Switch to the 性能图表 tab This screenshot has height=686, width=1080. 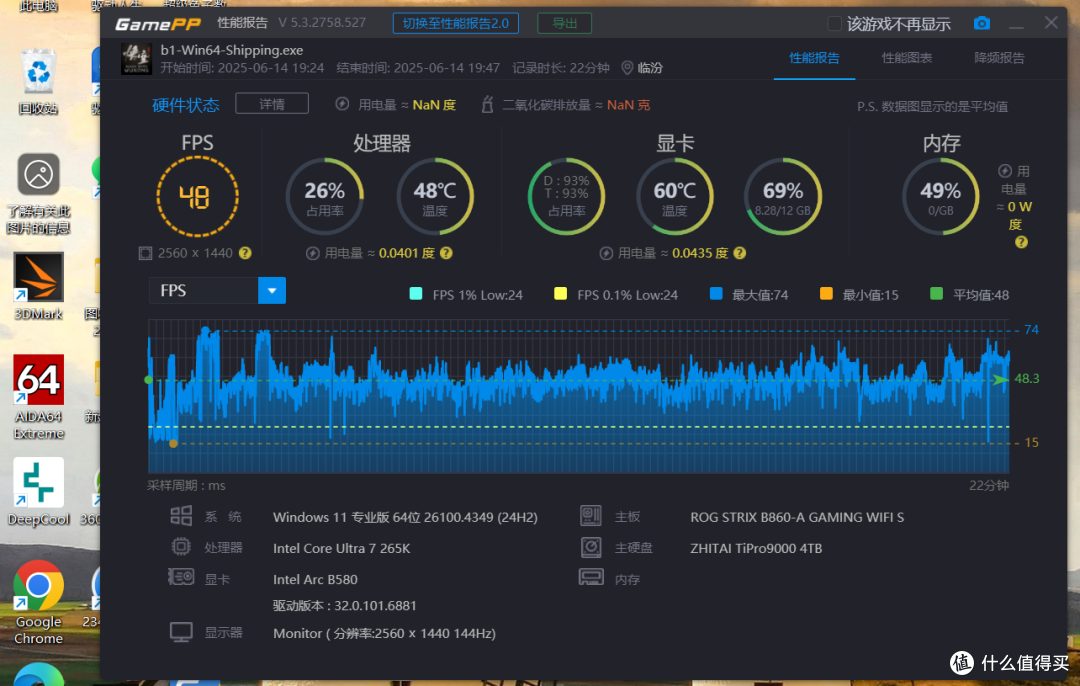click(x=906, y=58)
